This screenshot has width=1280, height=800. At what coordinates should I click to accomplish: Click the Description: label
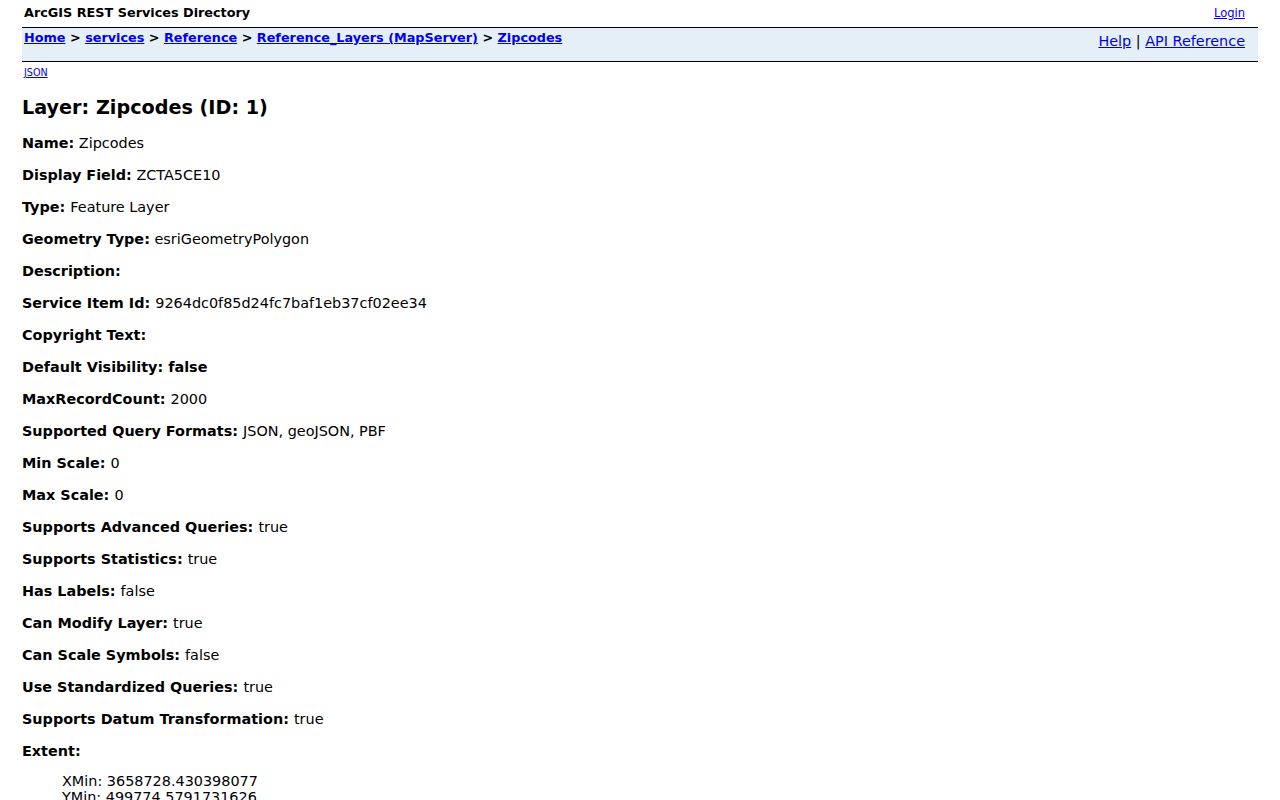(71, 271)
